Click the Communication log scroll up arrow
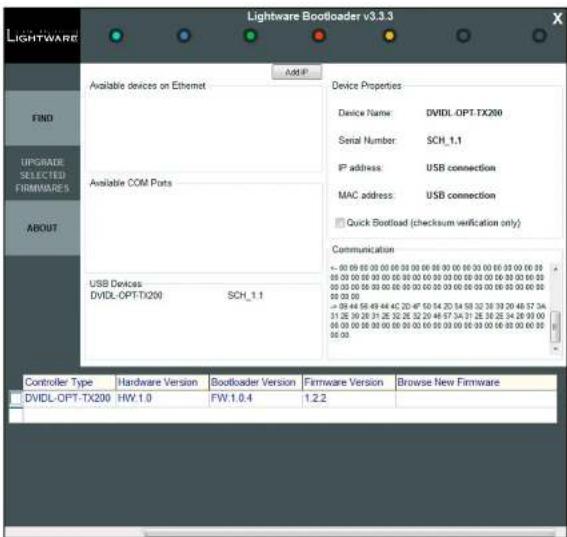The width and height of the screenshot is (567, 537). pos(555,269)
